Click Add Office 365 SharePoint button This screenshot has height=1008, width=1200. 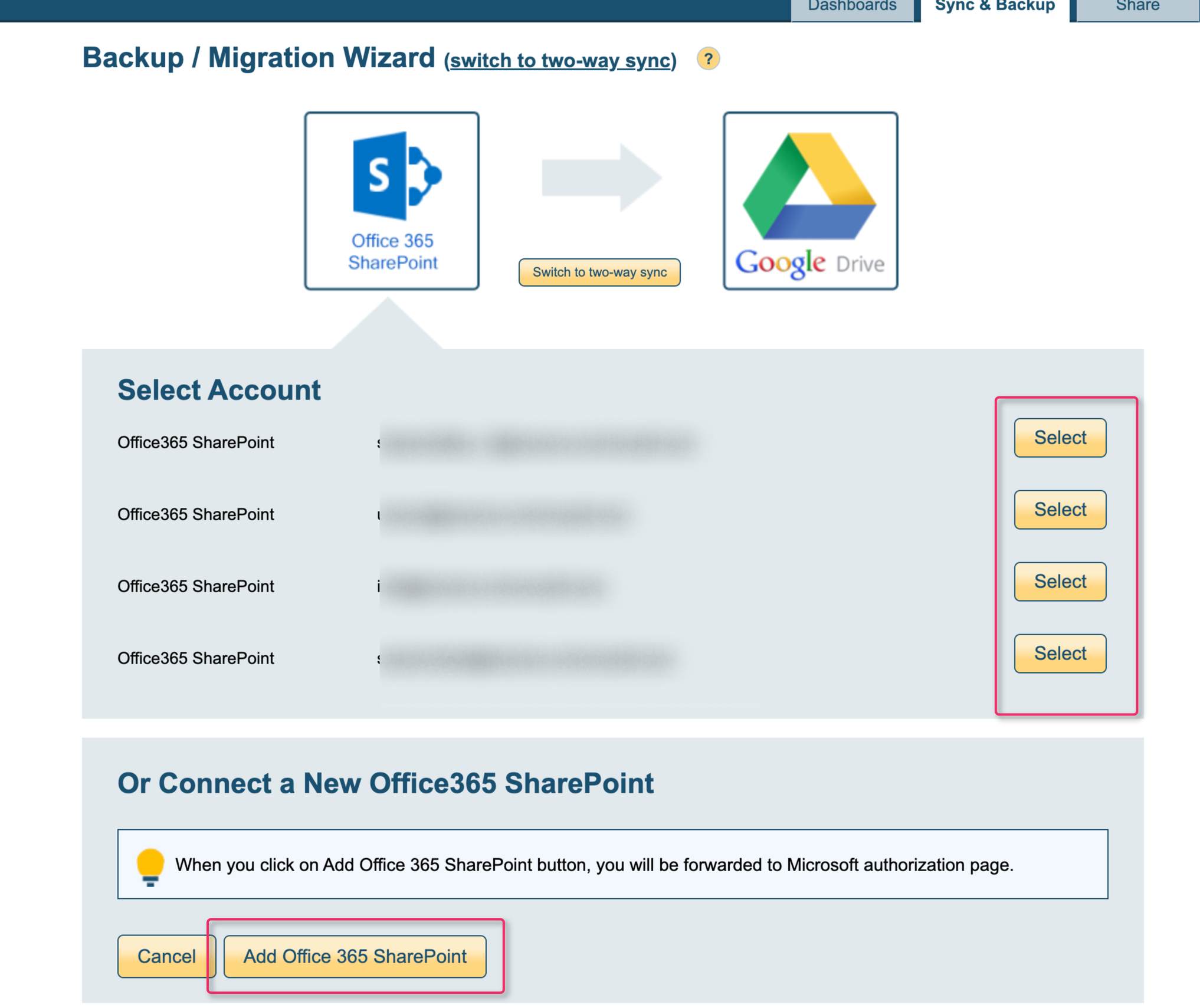pyautogui.click(x=355, y=956)
